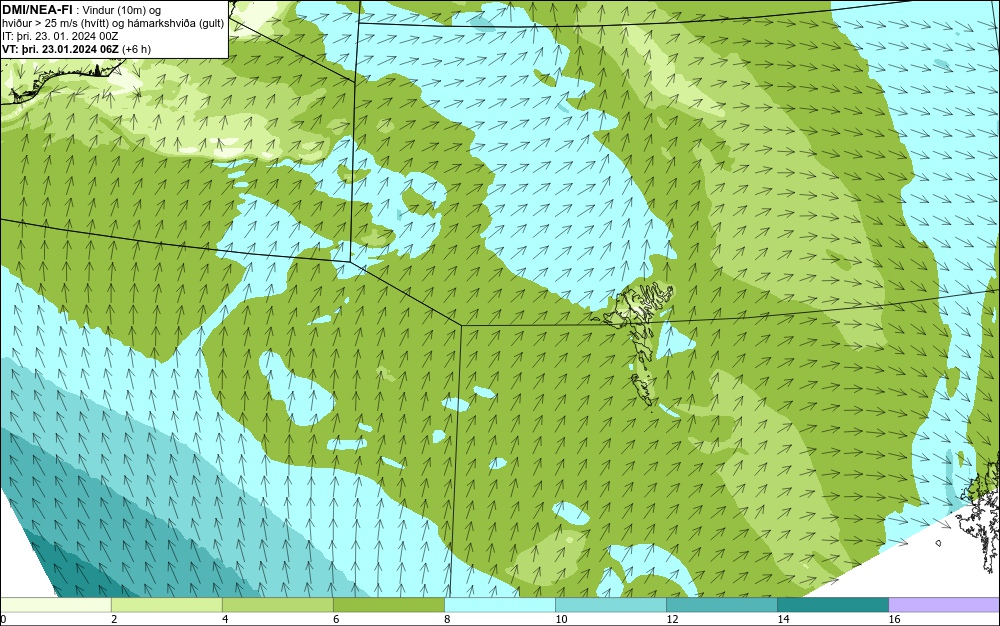The width and height of the screenshot is (1000, 626).
Task: Click the 8–10 m/s light cyan legend swatch
Action: [x=499, y=604]
